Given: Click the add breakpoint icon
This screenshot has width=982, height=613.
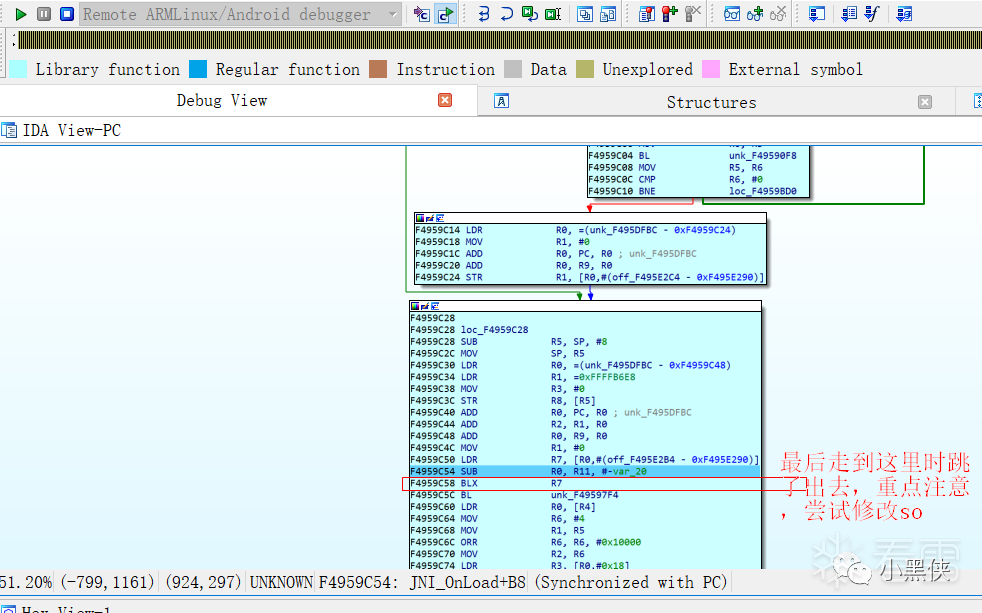Looking at the screenshot, I should (669, 14).
